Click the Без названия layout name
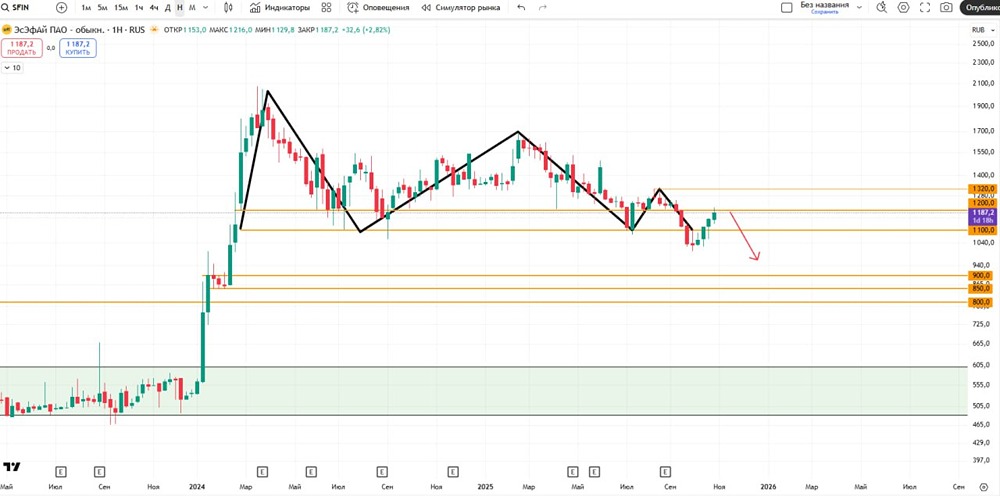This screenshot has height=496, width=1000. click(x=825, y=4)
